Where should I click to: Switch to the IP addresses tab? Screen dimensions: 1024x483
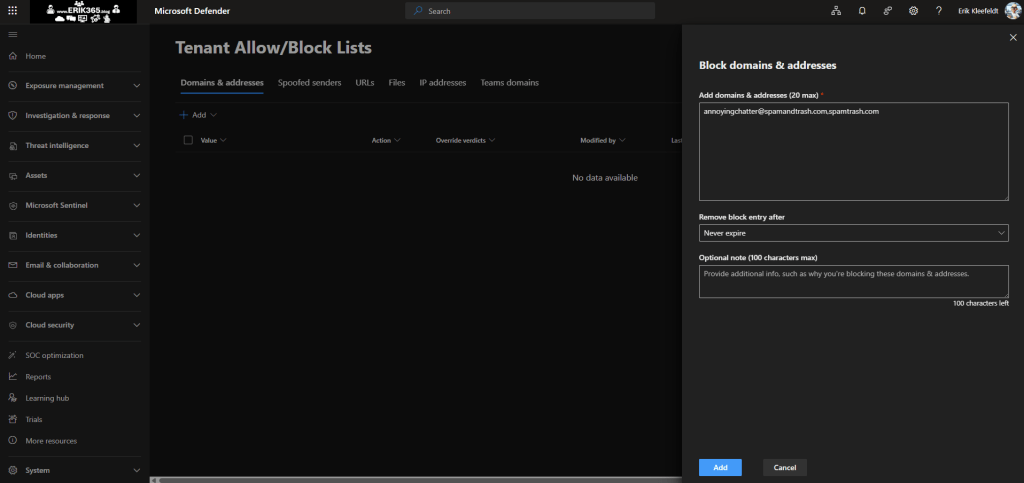[442, 83]
